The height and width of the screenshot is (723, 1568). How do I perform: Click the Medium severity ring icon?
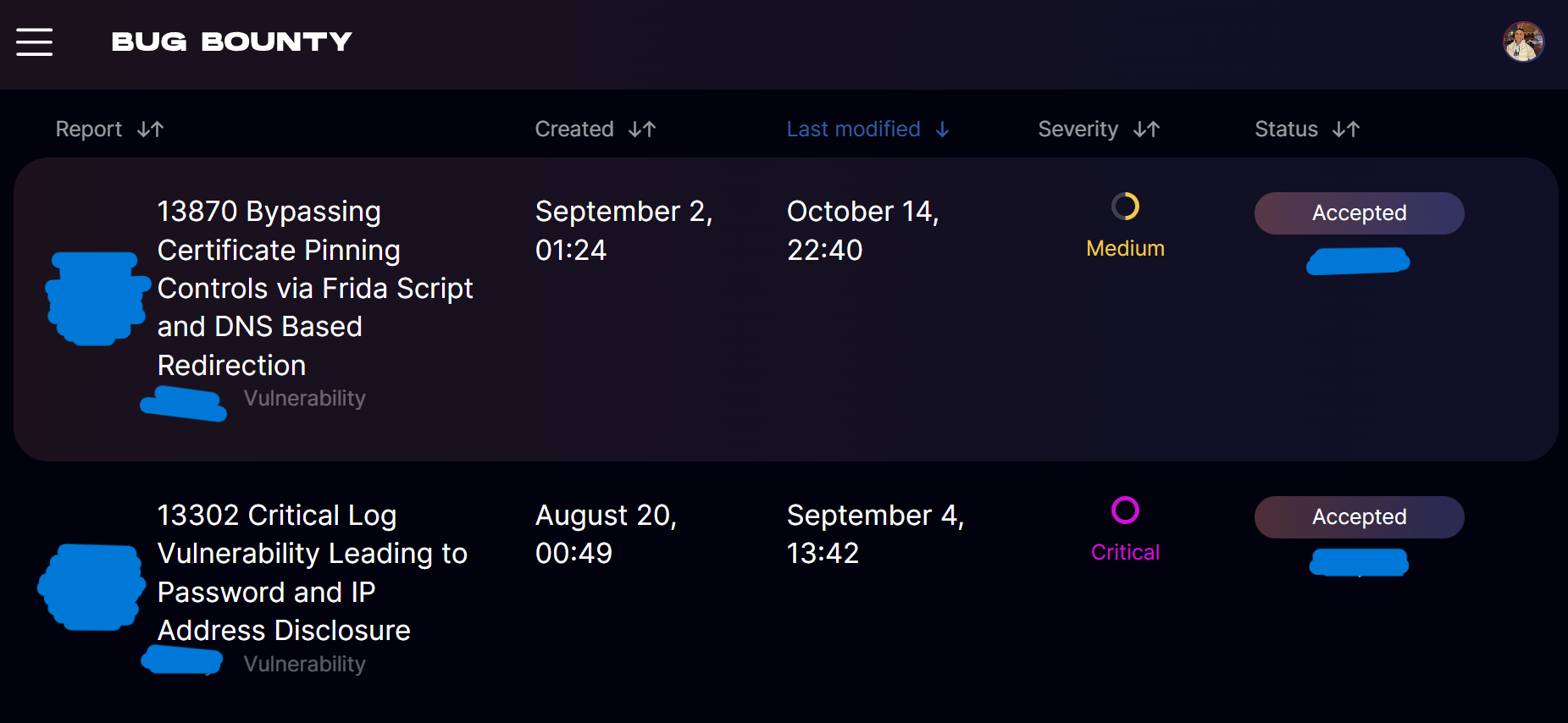pos(1125,207)
